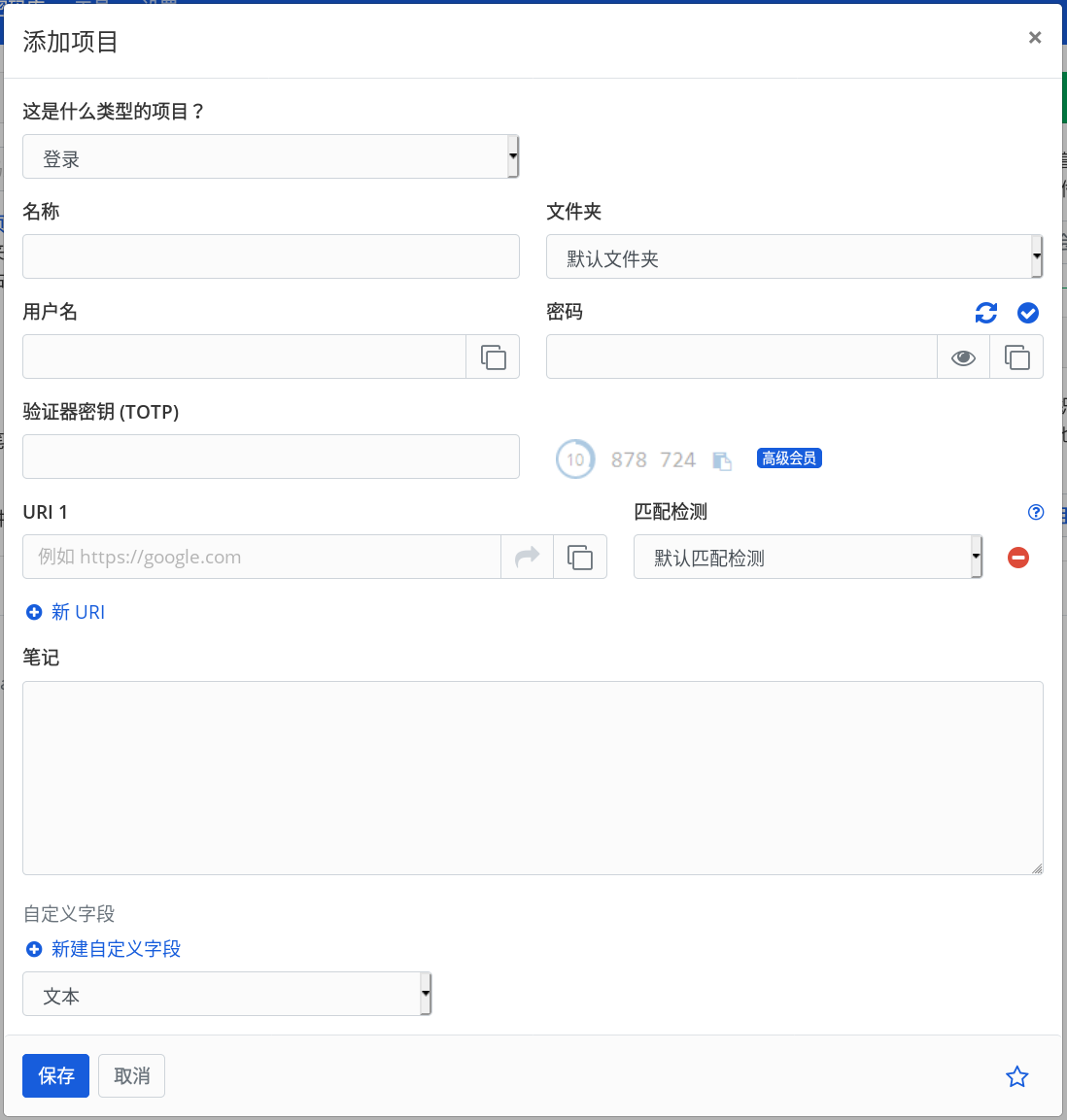Toggle password visibility with the eye icon
Image resolution: width=1067 pixels, height=1120 pixels.
point(963,357)
